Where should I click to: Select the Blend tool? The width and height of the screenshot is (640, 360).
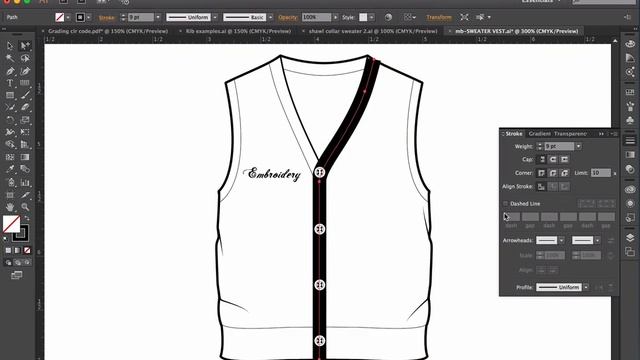click(25, 169)
